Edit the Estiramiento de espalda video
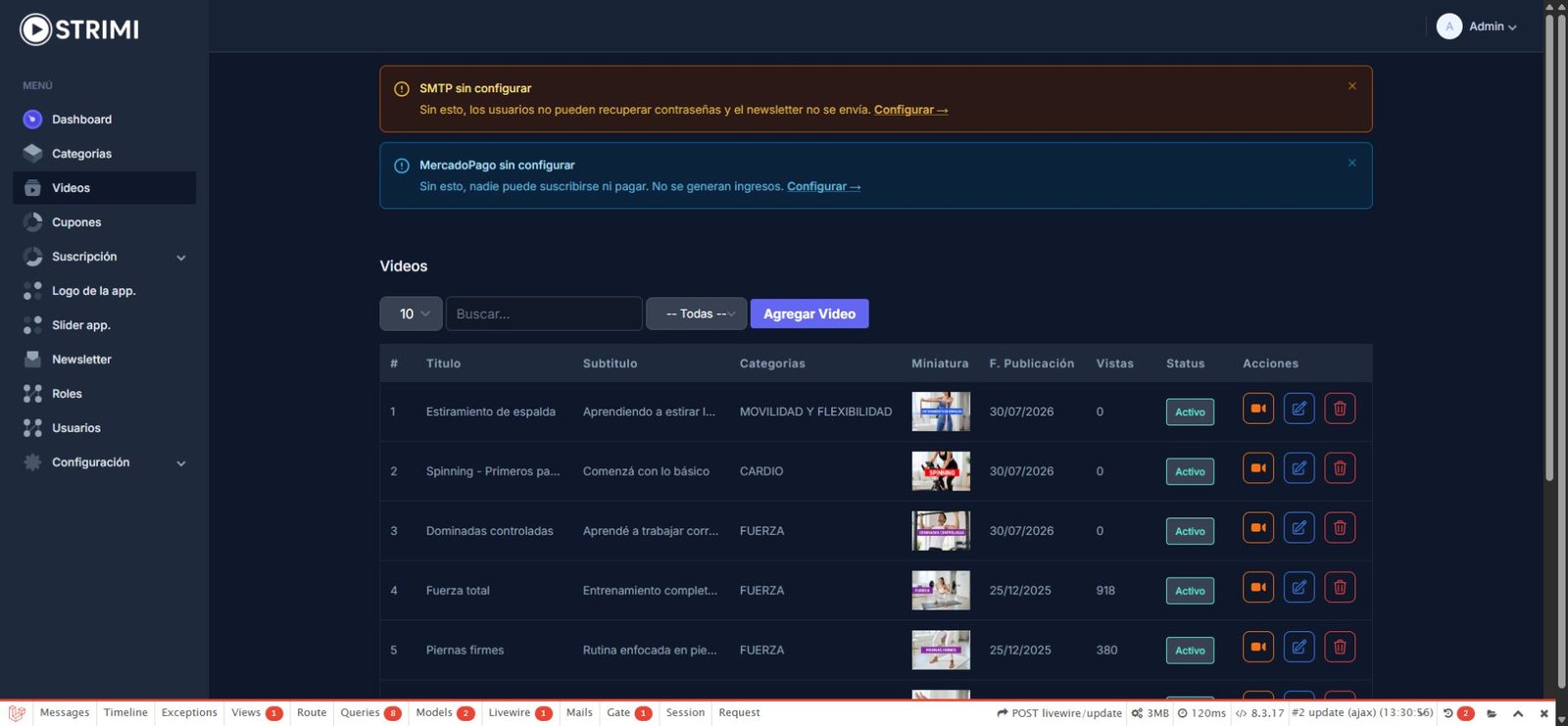The height and width of the screenshot is (726, 1568). pyautogui.click(x=1298, y=409)
